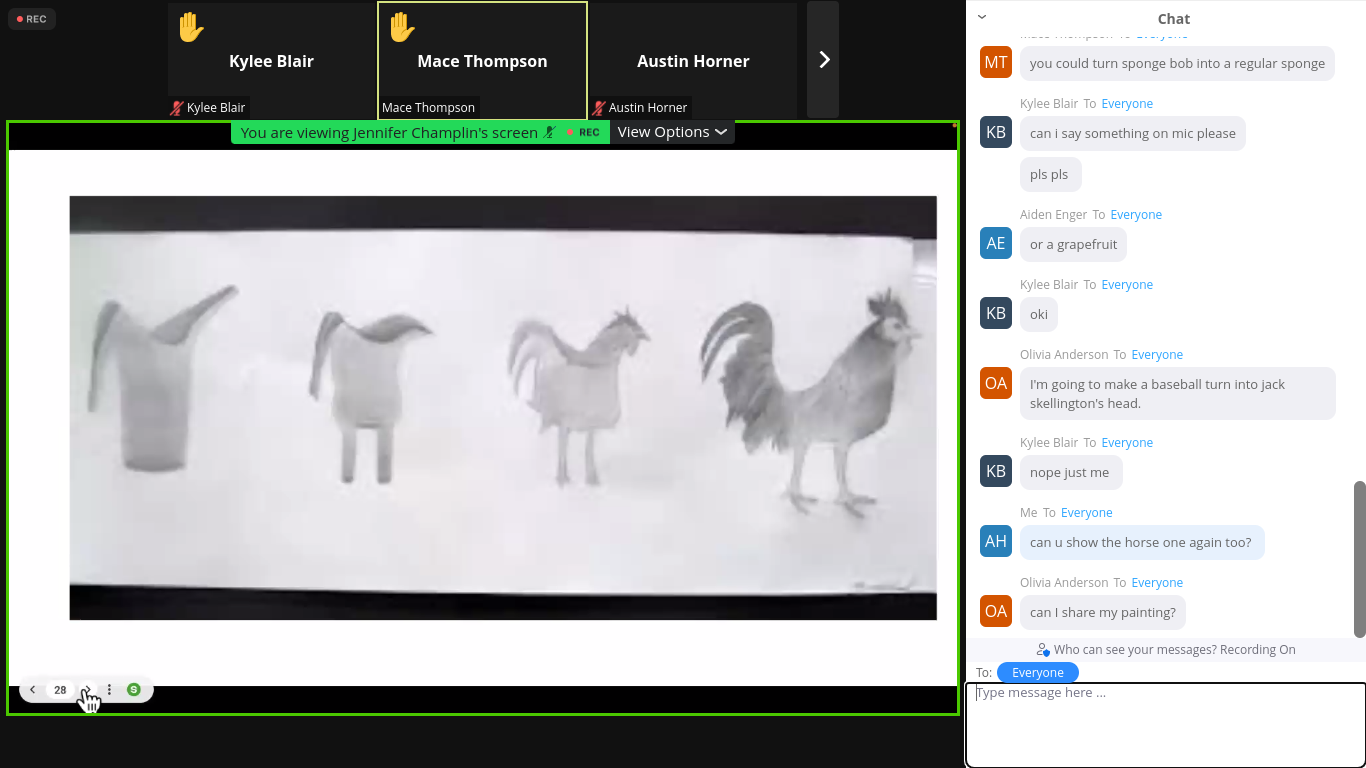Click the AH avatar of my message
The image size is (1366, 768).
tap(996, 542)
